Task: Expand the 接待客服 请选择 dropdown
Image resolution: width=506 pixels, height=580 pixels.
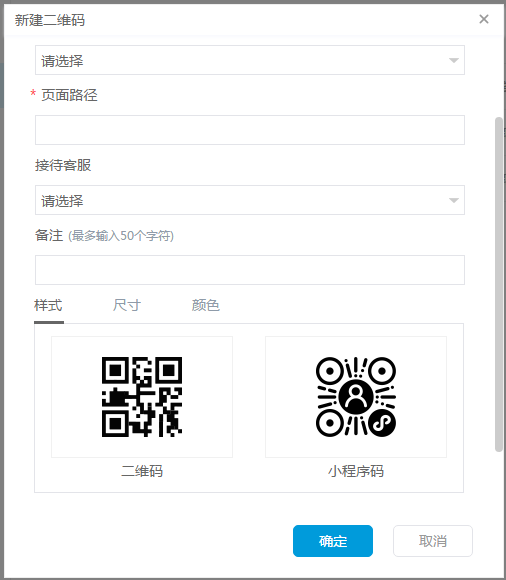Action: pos(250,200)
